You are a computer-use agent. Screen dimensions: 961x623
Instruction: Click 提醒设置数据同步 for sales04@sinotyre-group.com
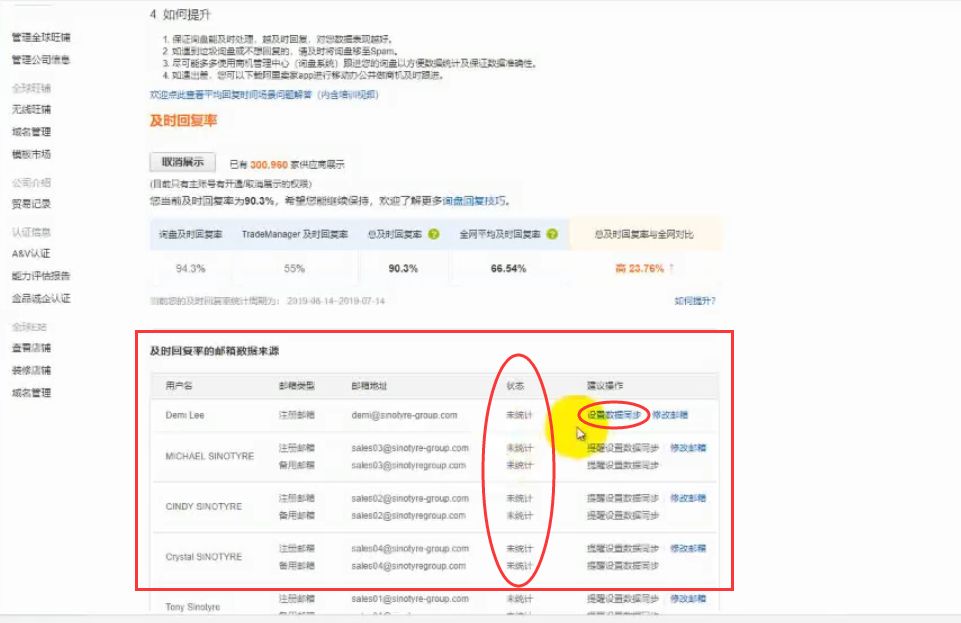(x=623, y=548)
